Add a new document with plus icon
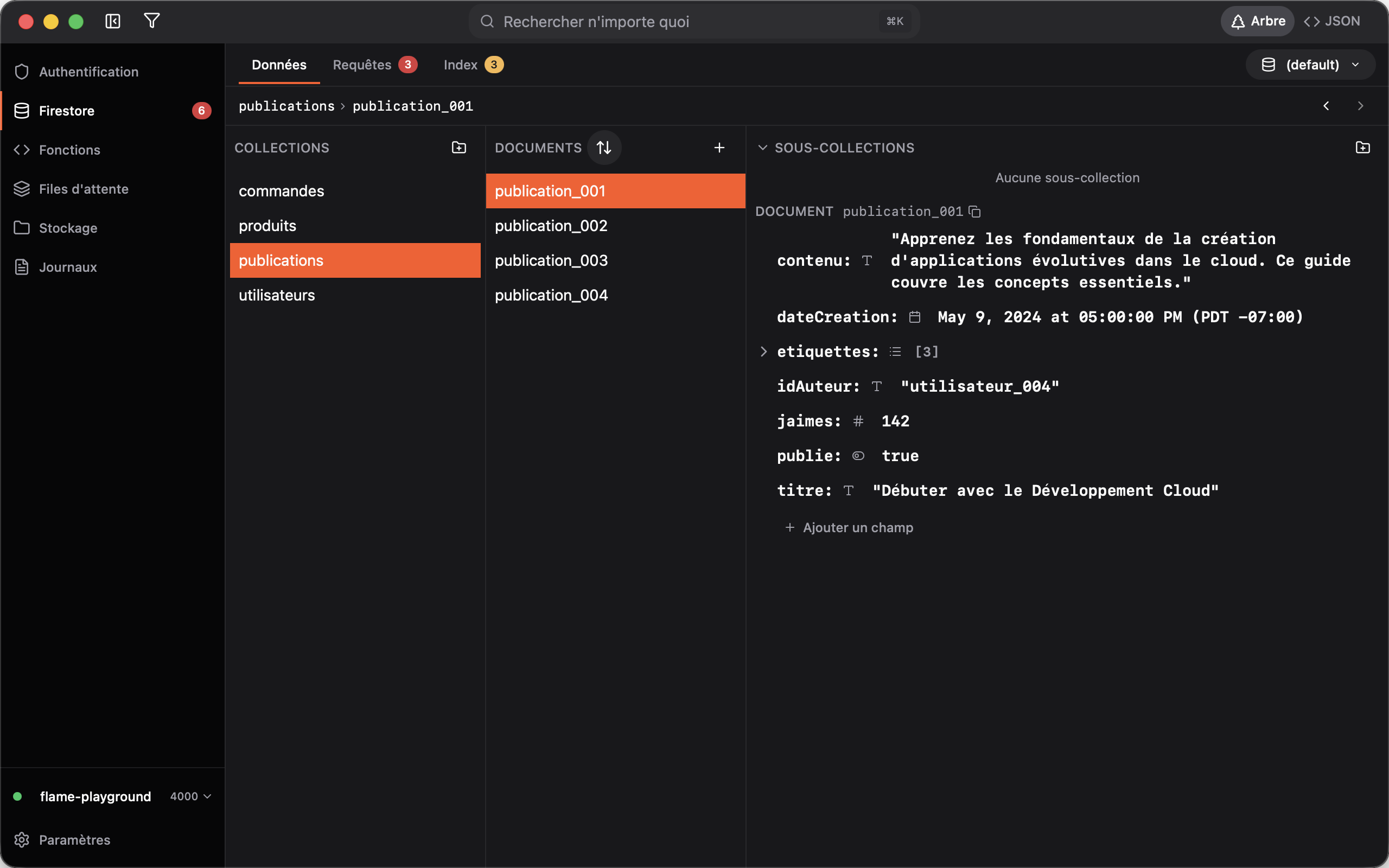The height and width of the screenshot is (868, 1389). tap(719, 148)
